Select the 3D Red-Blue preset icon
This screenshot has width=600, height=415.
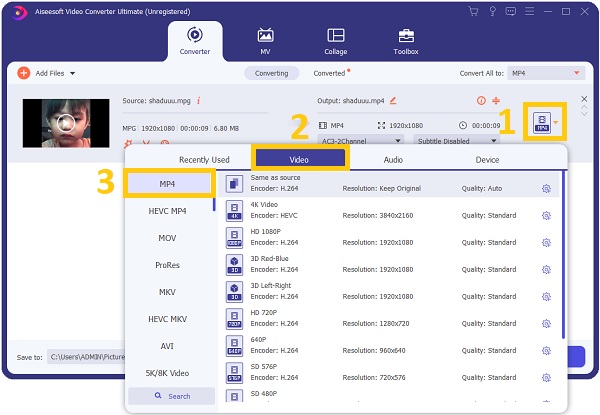[234, 265]
